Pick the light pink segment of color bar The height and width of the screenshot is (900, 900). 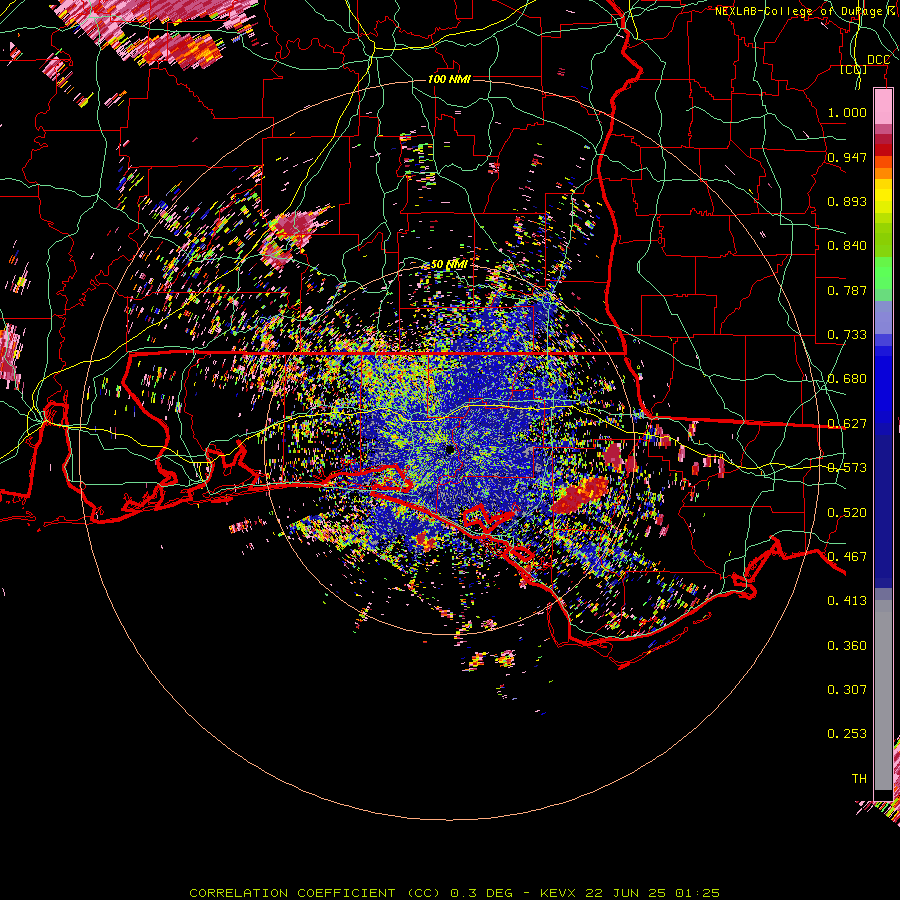point(883,106)
